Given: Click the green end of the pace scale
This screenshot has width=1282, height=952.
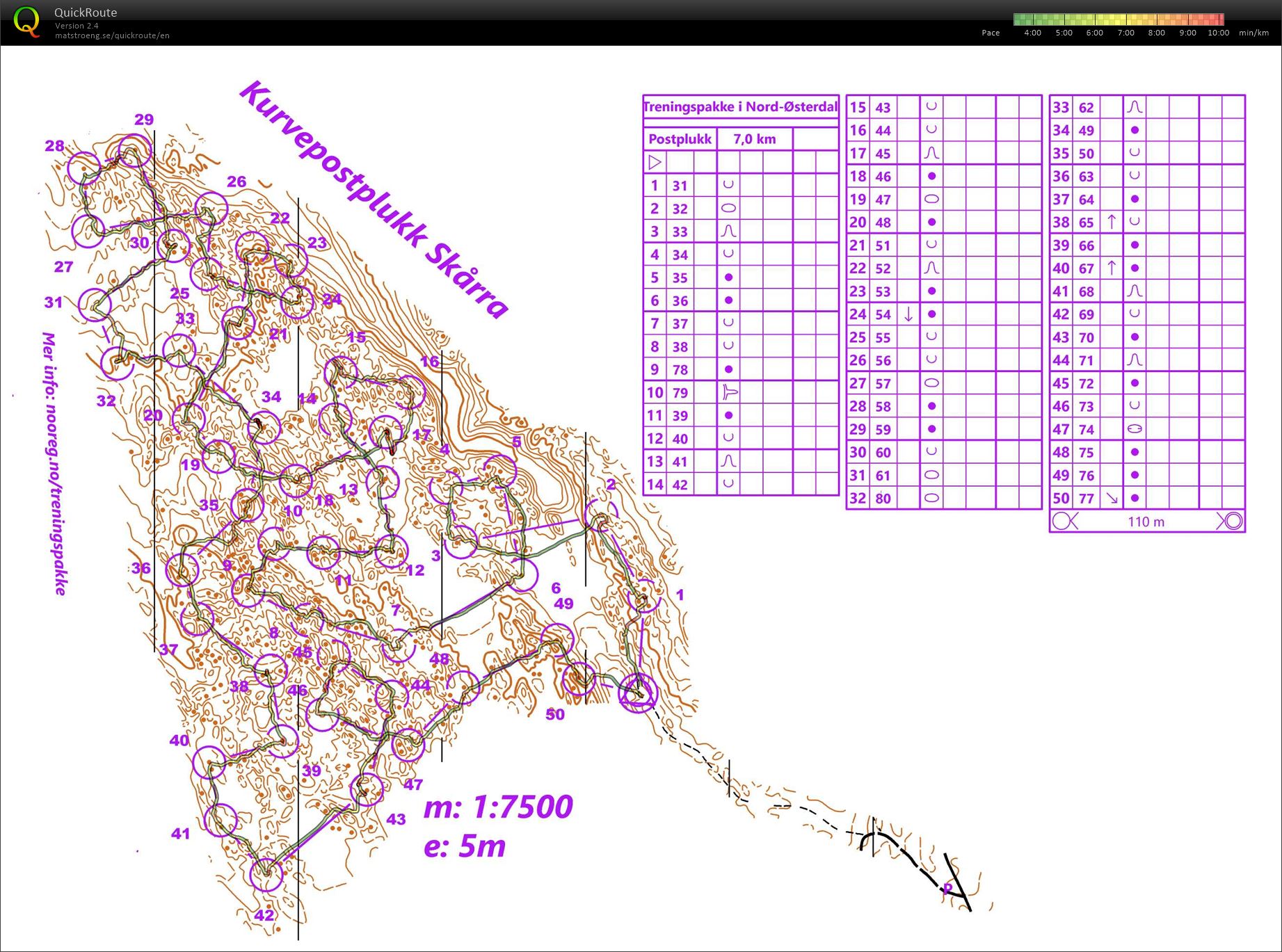Looking at the screenshot, I should pos(1020,19).
